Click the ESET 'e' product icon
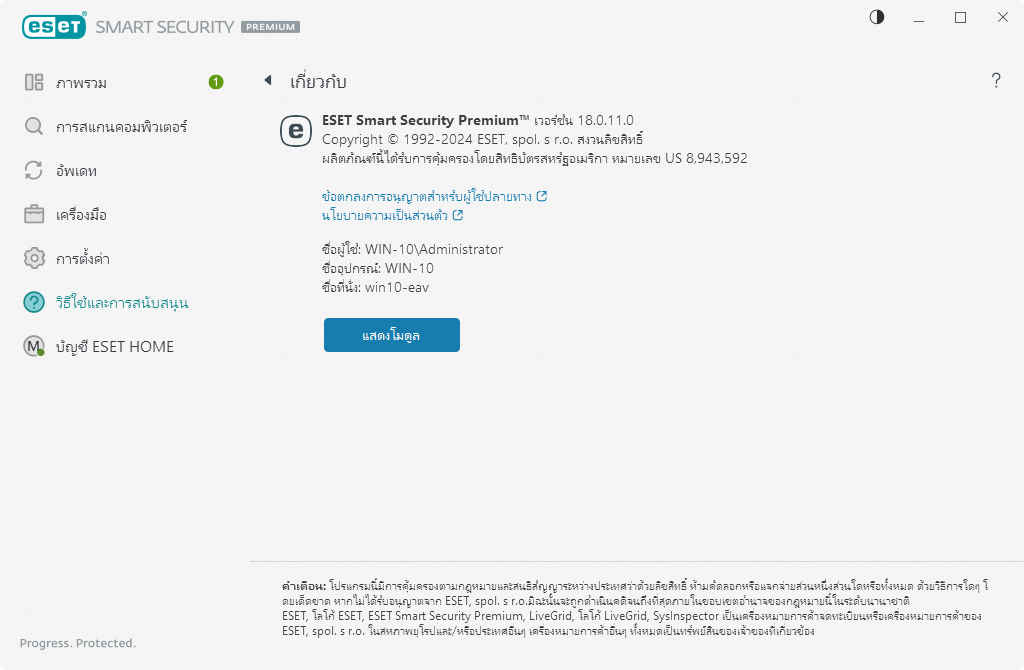This screenshot has height=670, width=1024. [296, 130]
